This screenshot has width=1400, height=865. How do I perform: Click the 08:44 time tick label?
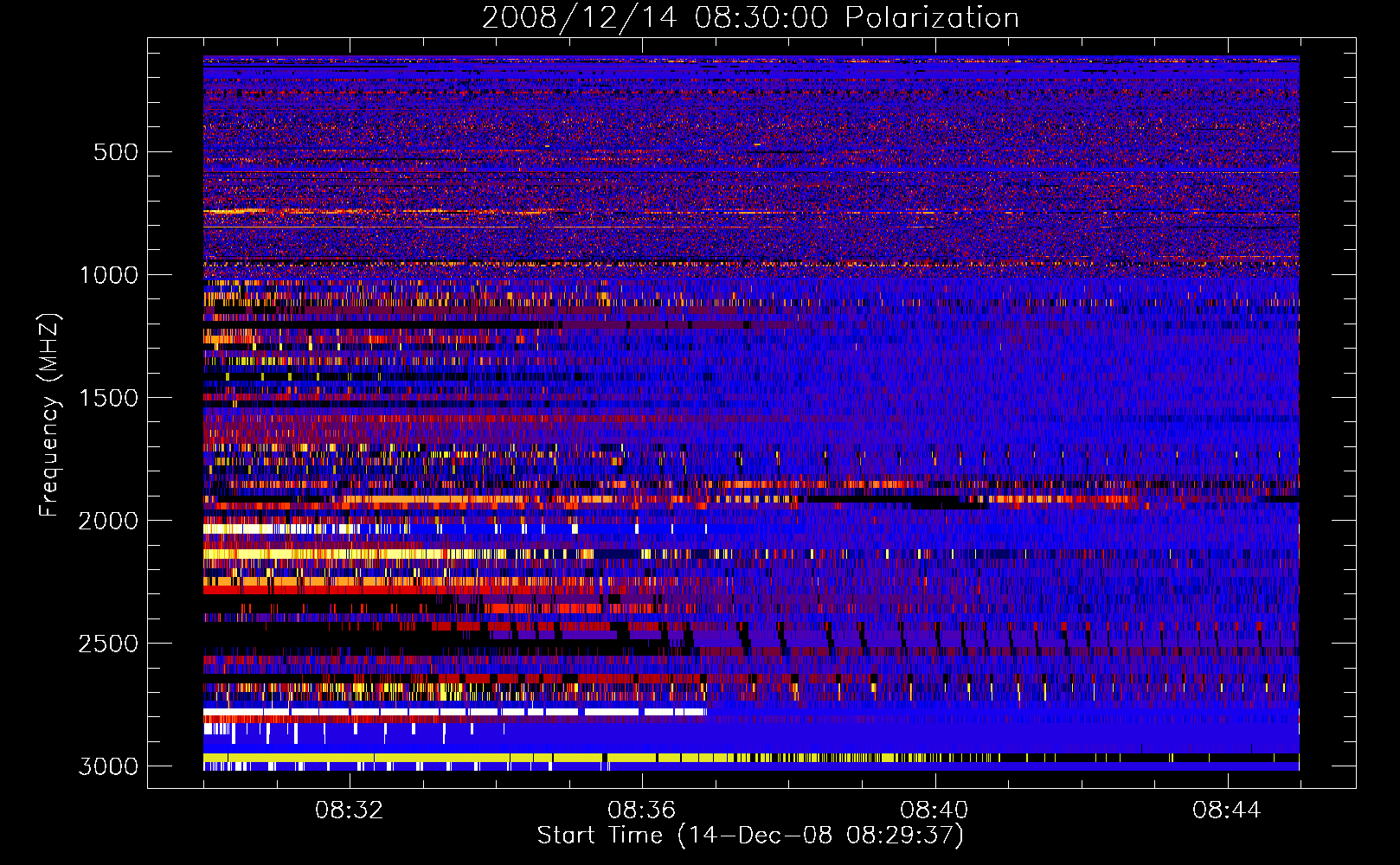pos(1226,811)
